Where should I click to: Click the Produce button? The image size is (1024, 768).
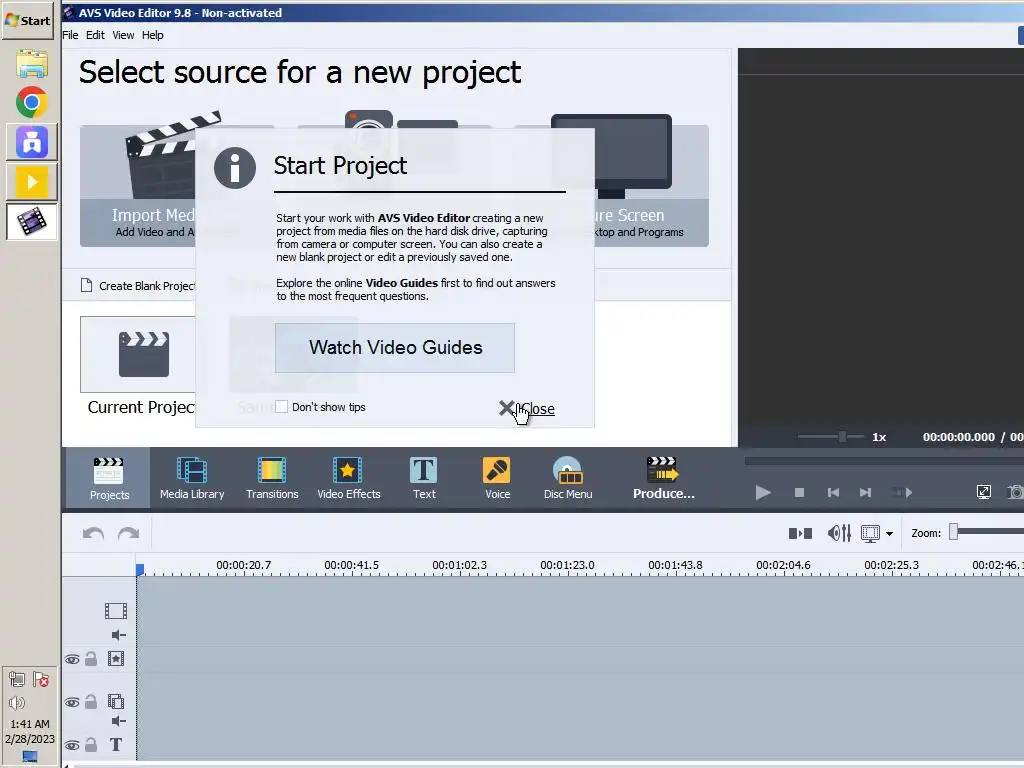[663, 479]
